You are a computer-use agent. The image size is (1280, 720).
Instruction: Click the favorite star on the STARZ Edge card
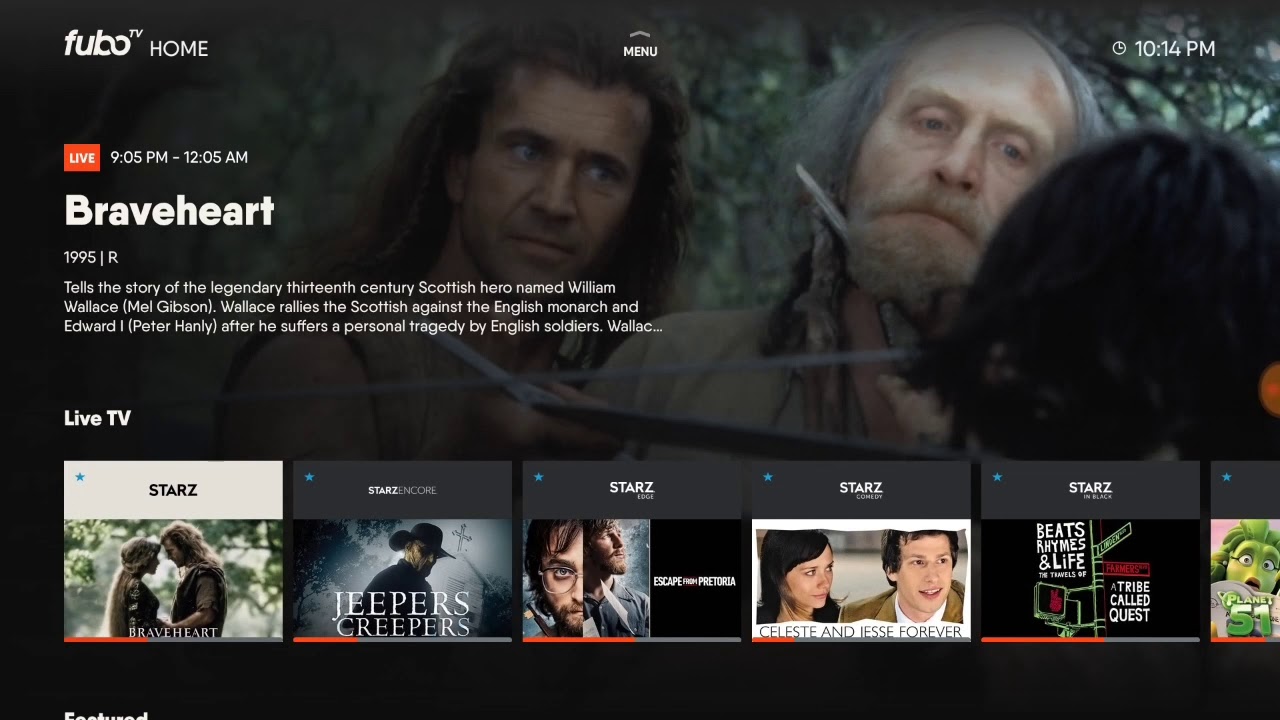[539, 477]
